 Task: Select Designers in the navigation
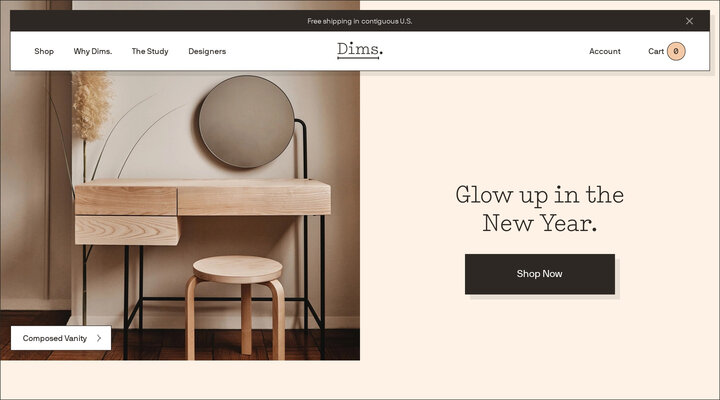(207, 51)
